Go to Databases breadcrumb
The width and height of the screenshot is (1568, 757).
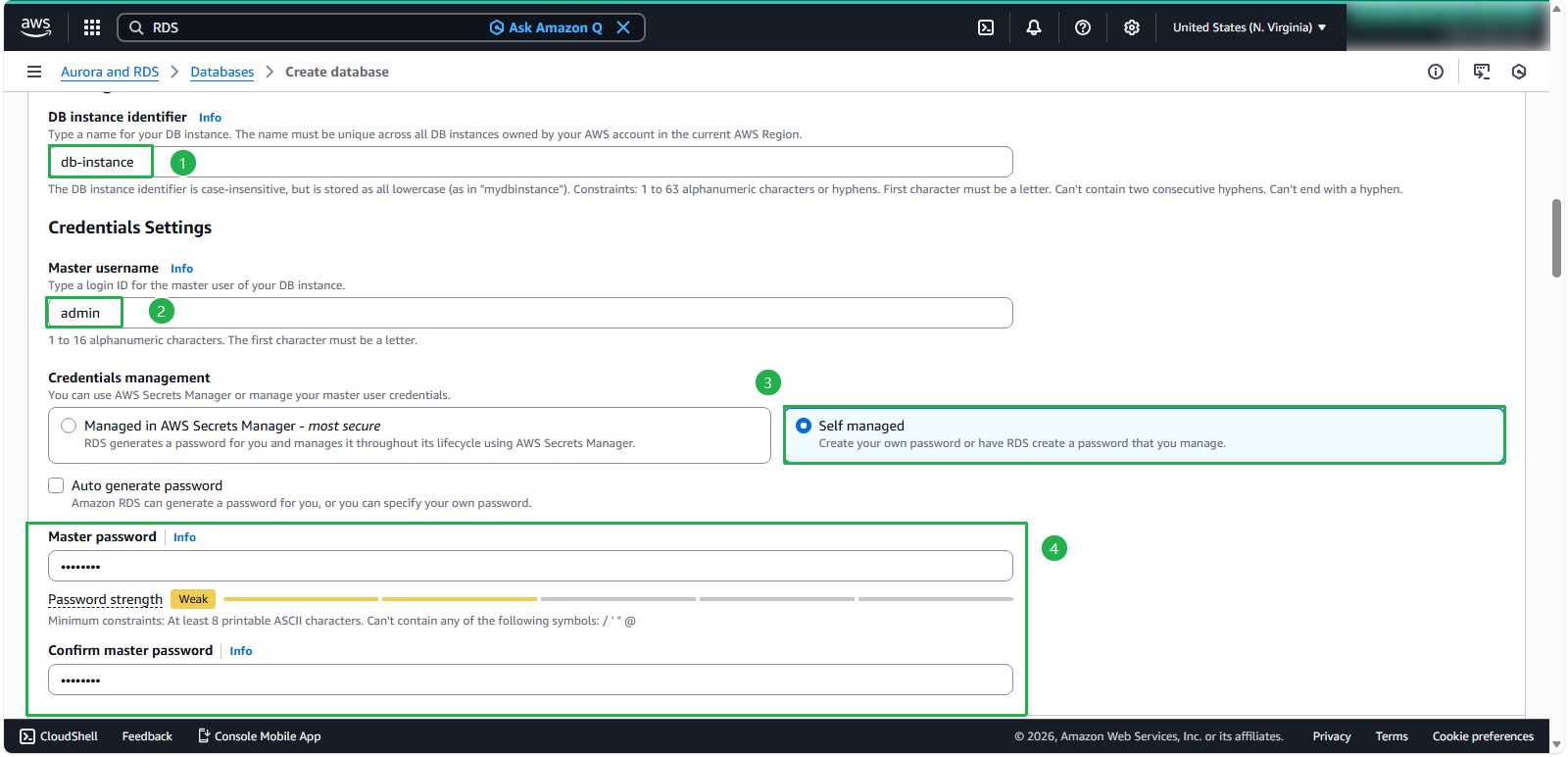[221, 72]
